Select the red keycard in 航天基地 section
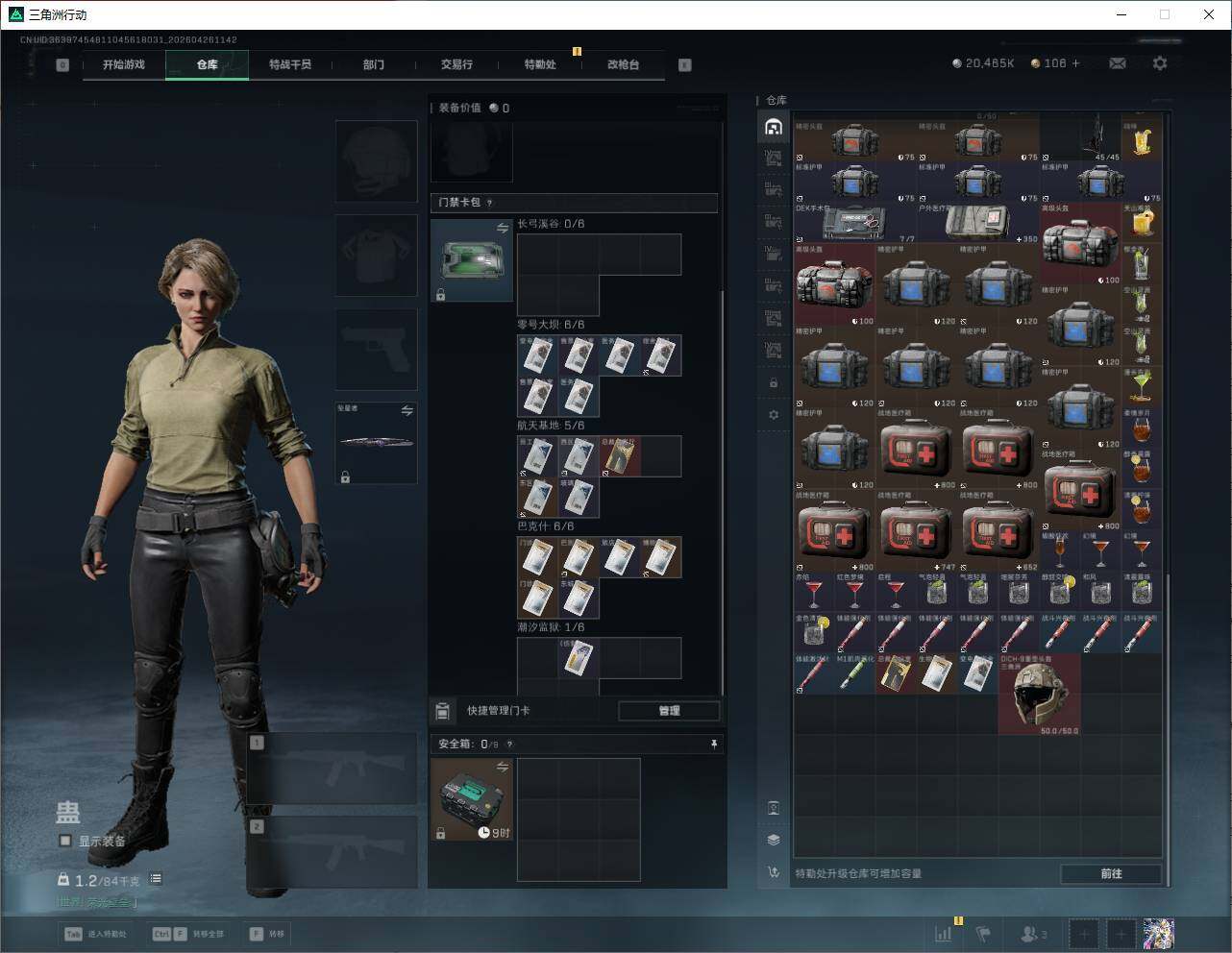This screenshot has height=953, width=1232. [x=619, y=456]
